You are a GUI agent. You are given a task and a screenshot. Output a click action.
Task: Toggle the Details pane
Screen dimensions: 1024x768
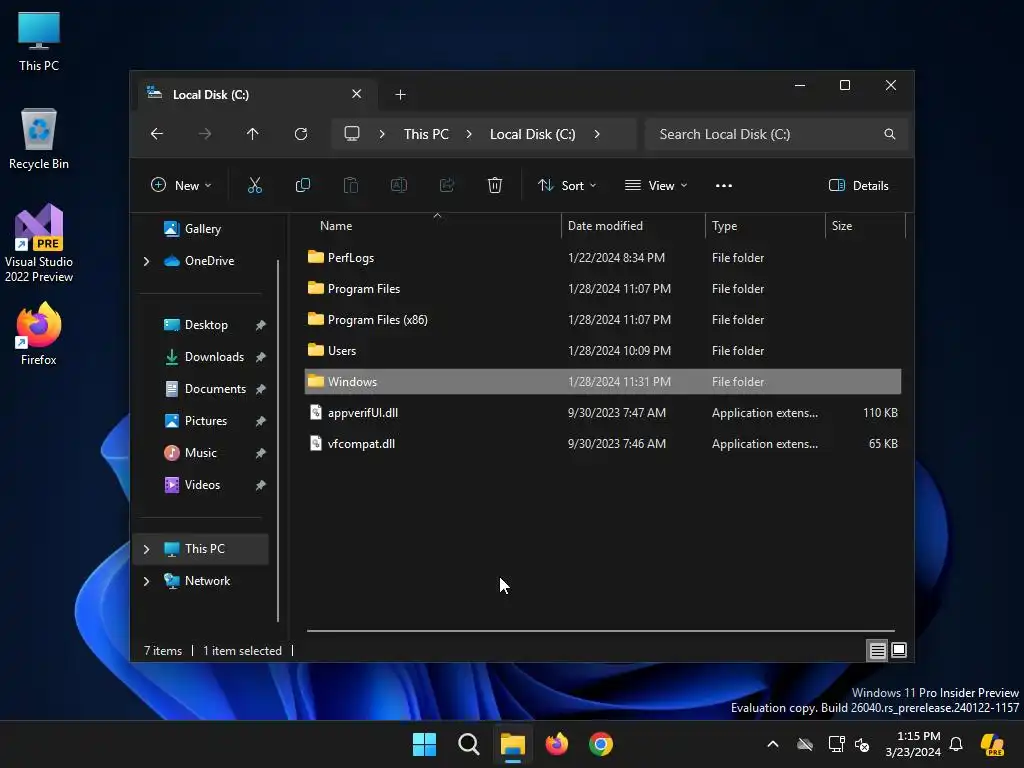[859, 185]
